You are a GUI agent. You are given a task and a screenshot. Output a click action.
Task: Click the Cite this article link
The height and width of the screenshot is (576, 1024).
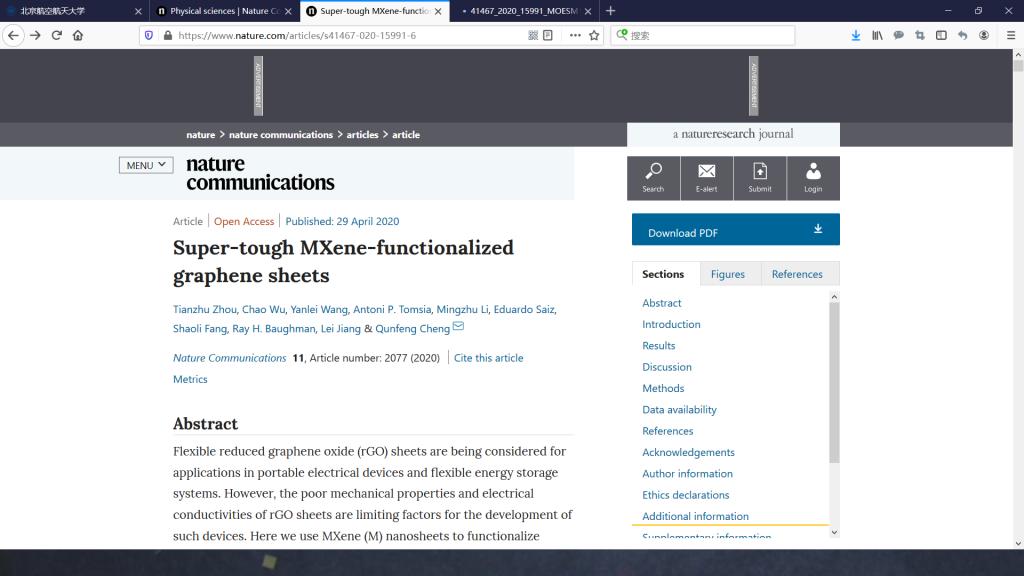(488, 358)
